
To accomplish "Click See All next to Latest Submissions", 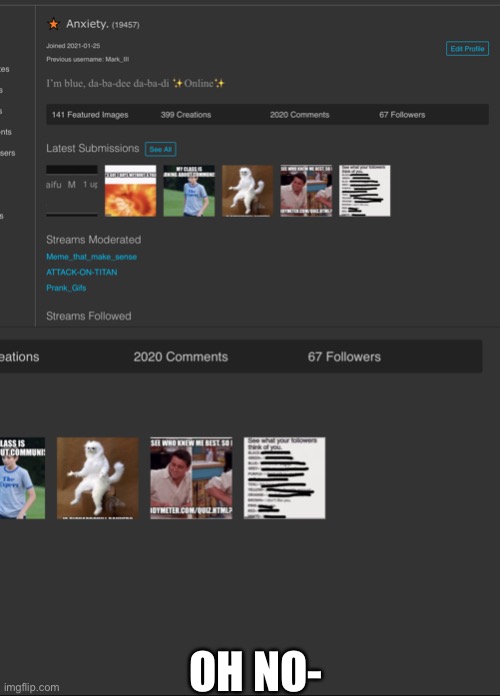I will 160,150.
